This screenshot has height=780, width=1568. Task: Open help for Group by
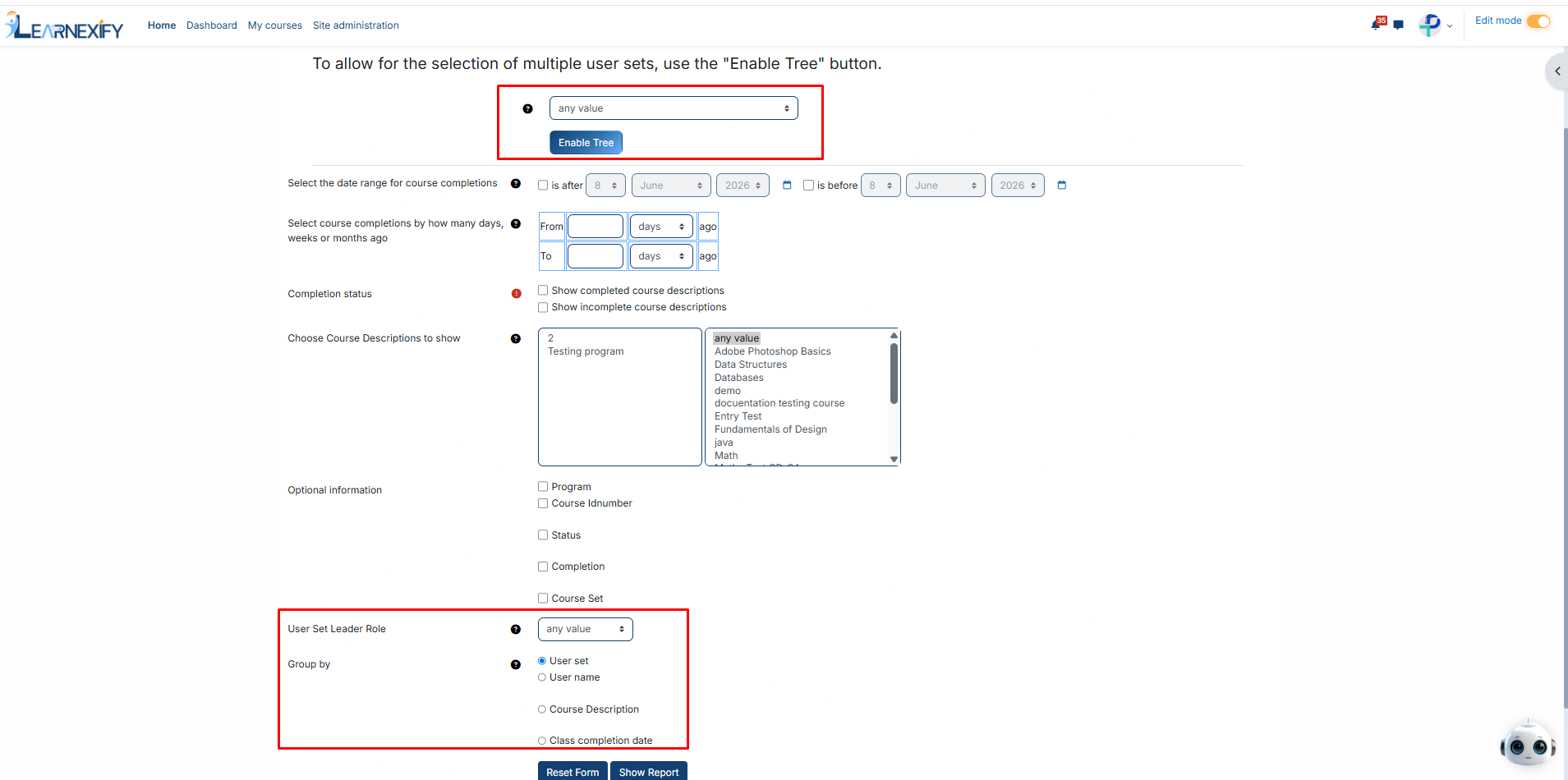pos(516,665)
